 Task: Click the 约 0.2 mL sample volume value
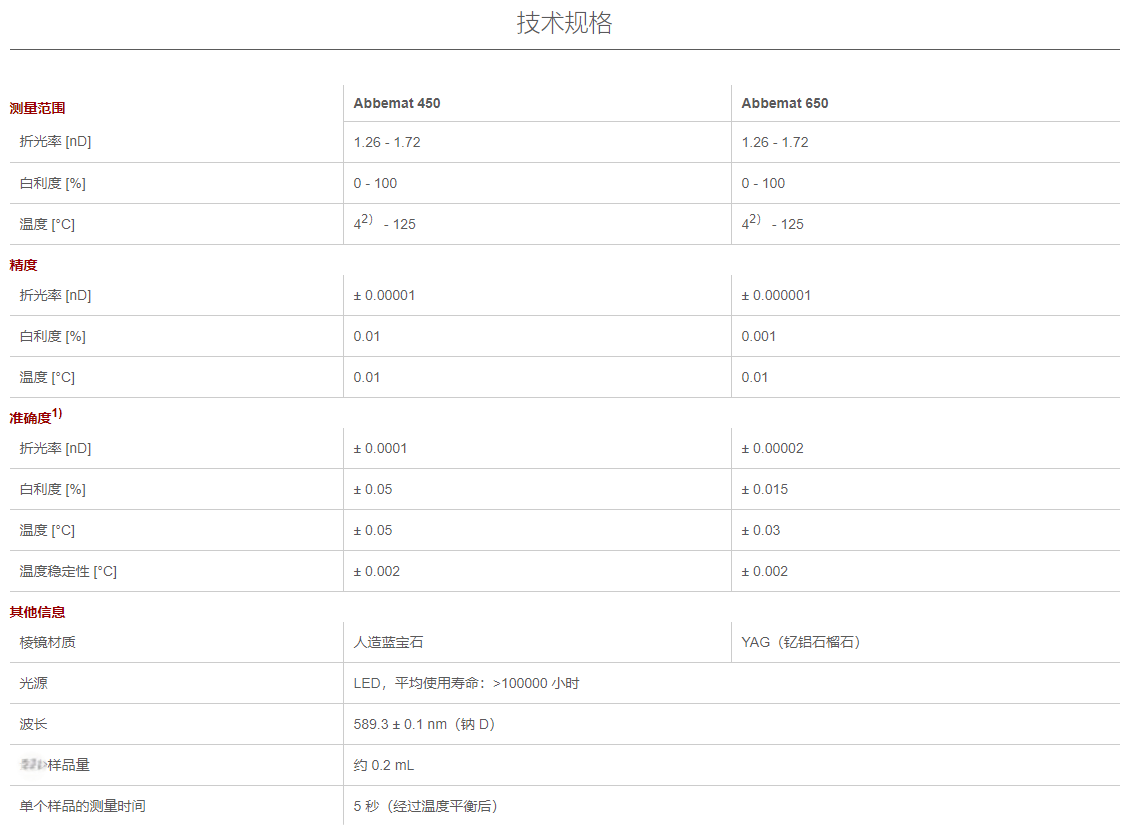[383, 765]
